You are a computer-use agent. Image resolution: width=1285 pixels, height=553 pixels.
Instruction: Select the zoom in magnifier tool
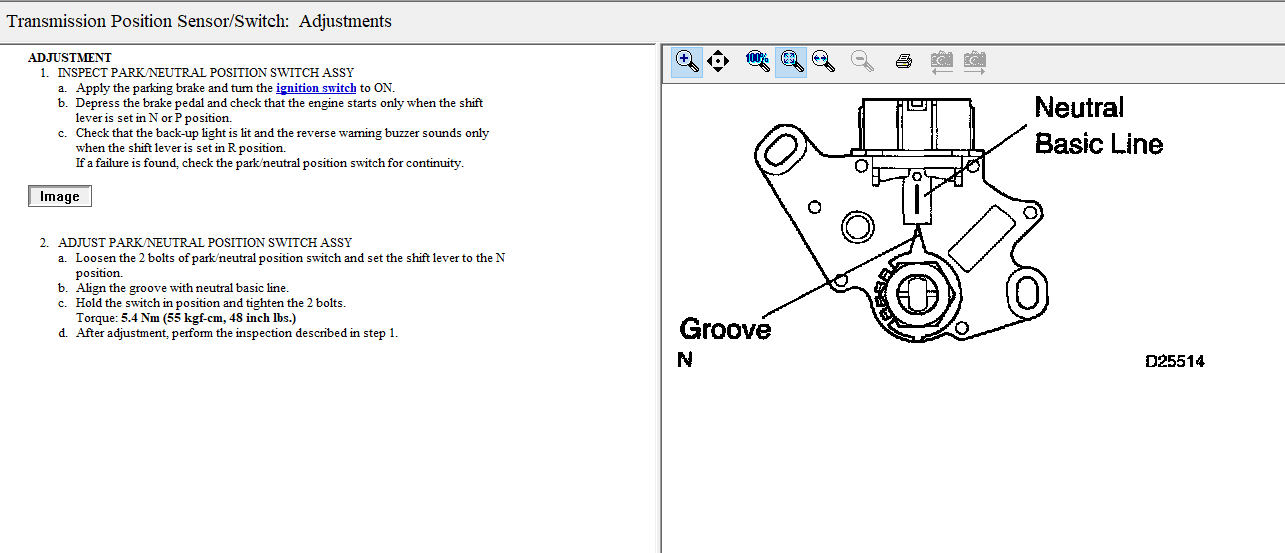687,61
